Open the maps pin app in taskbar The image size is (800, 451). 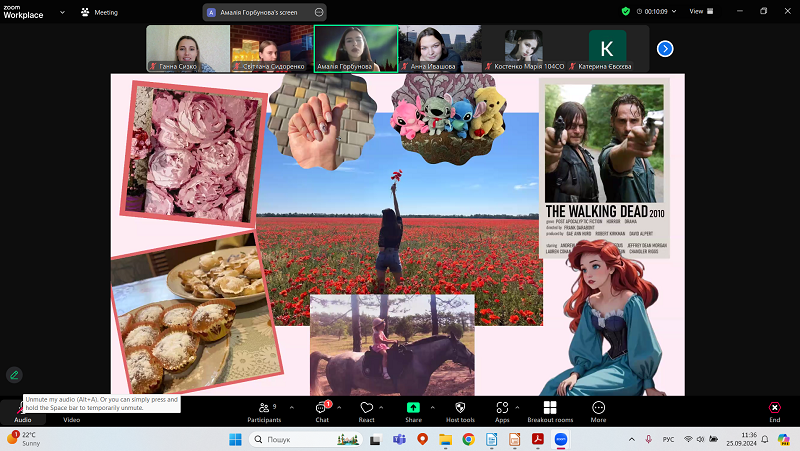tap(422, 439)
